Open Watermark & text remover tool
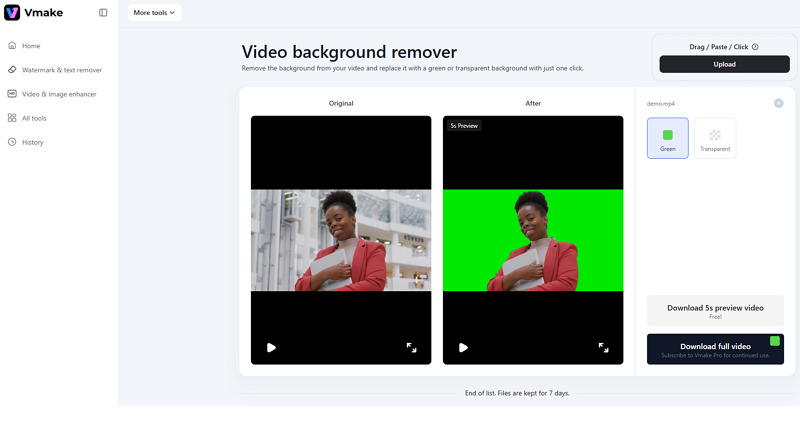The height and width of the screenshot is (447, 800). tap(61, 70)
